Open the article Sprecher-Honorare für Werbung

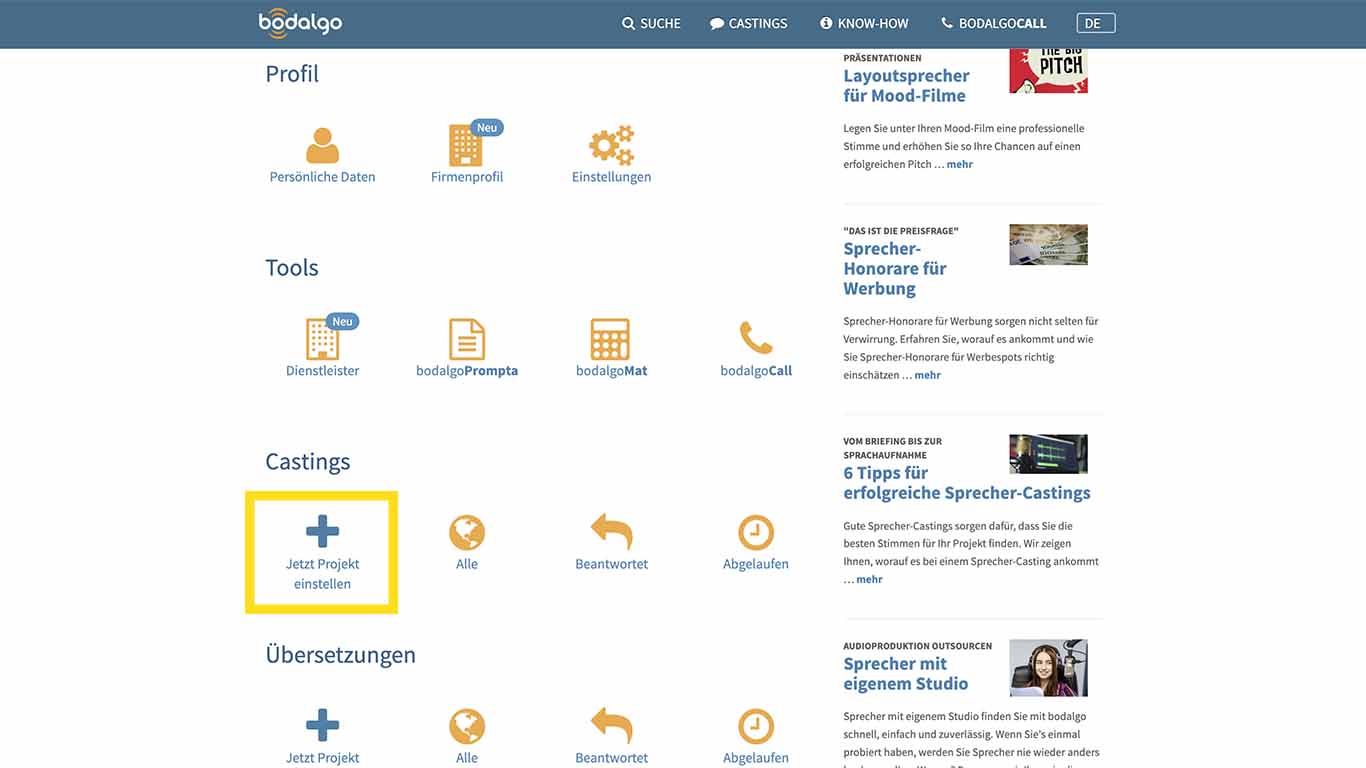894,269
